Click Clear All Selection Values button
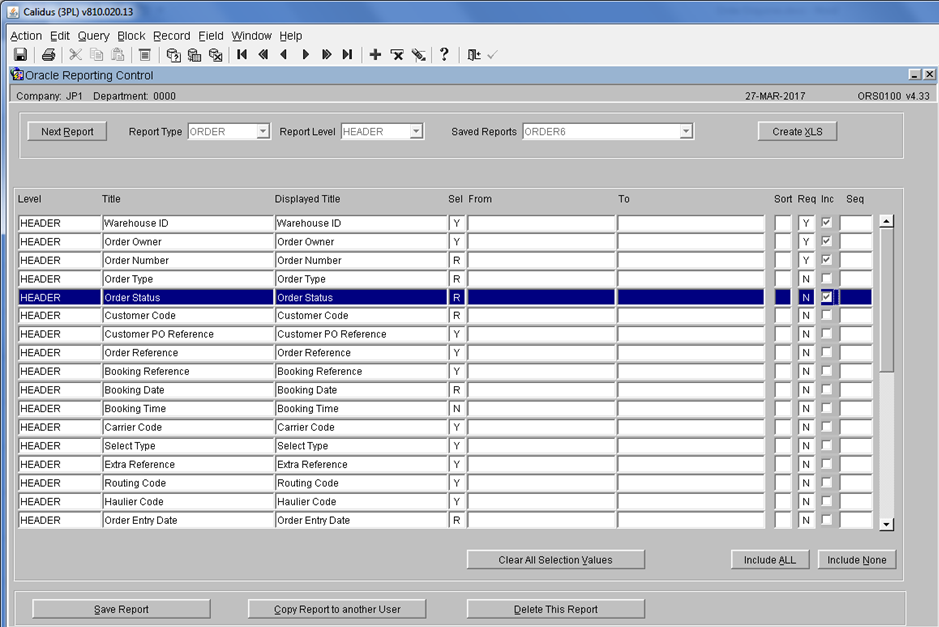The height and width of the screenshot is (627, 939). coord(556,560)
